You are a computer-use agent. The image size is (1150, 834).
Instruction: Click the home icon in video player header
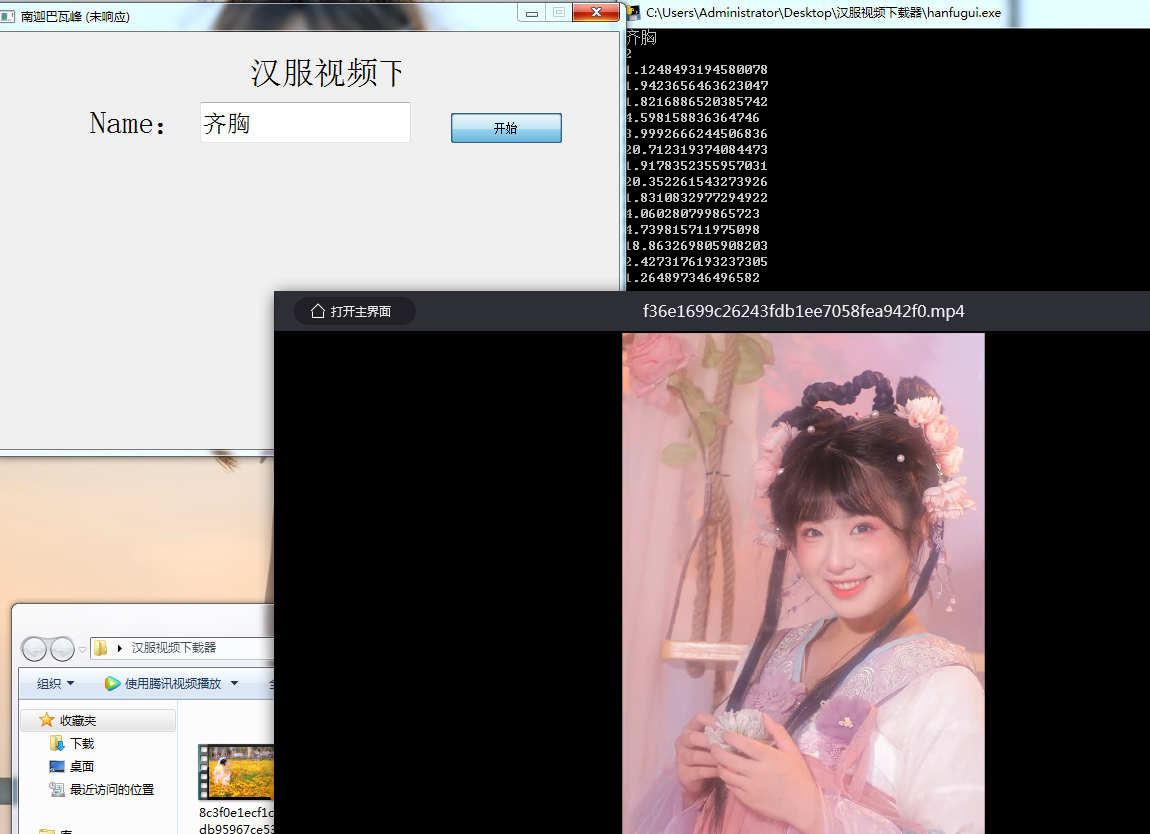pos(318,311)
